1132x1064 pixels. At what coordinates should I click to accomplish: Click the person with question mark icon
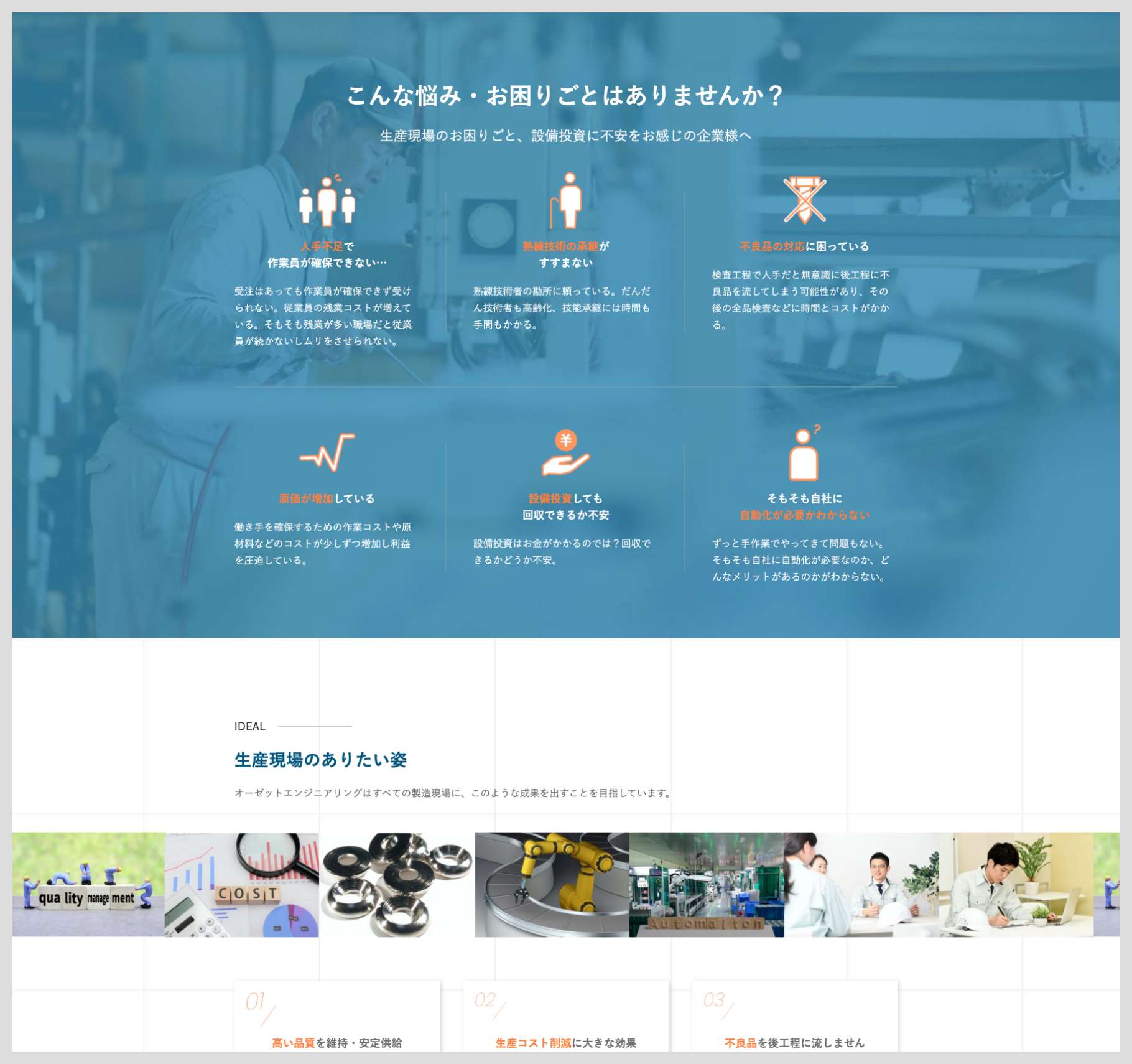tap(804, 453)
